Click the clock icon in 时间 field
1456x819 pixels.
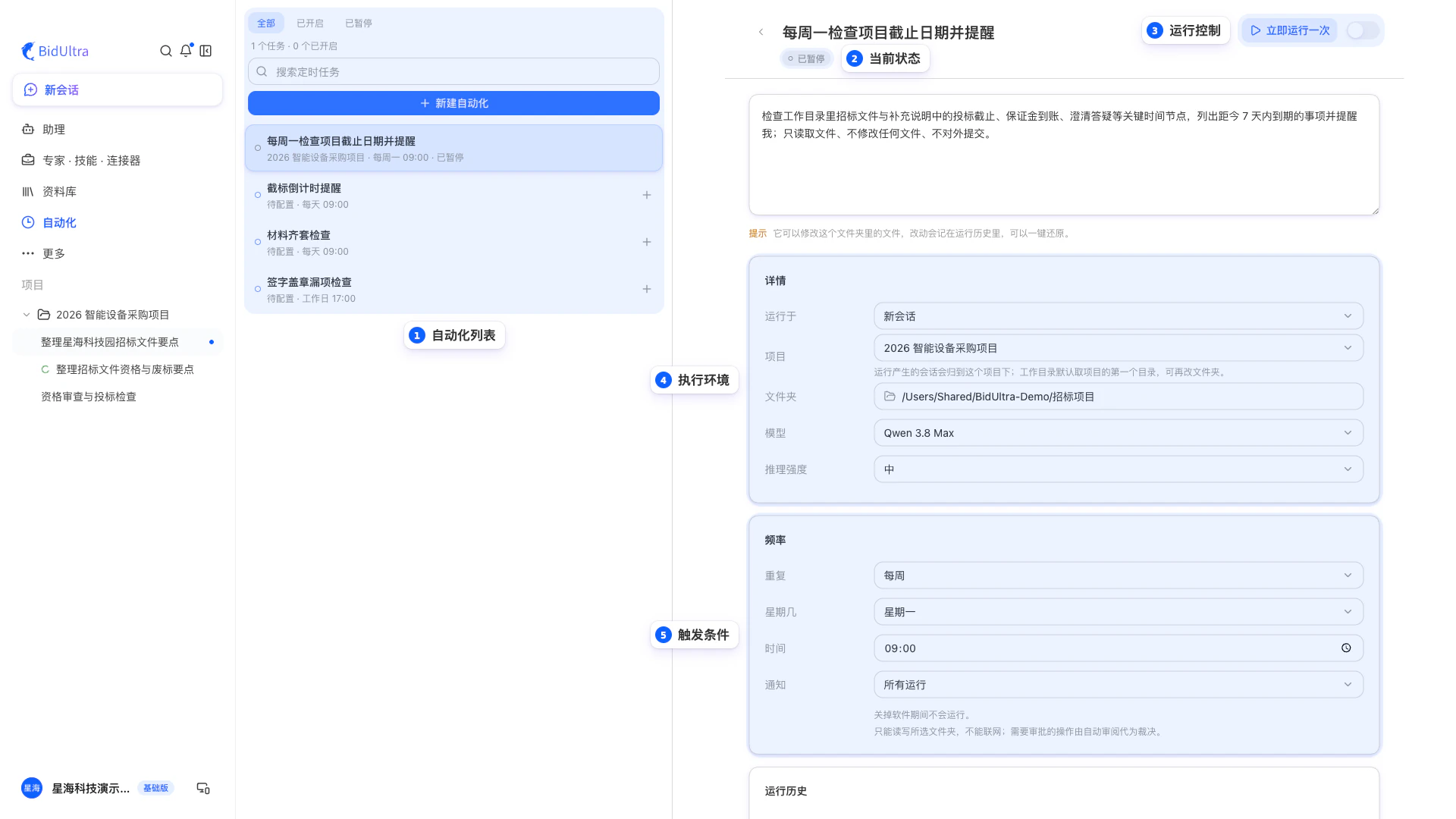tap(1346, 648)
